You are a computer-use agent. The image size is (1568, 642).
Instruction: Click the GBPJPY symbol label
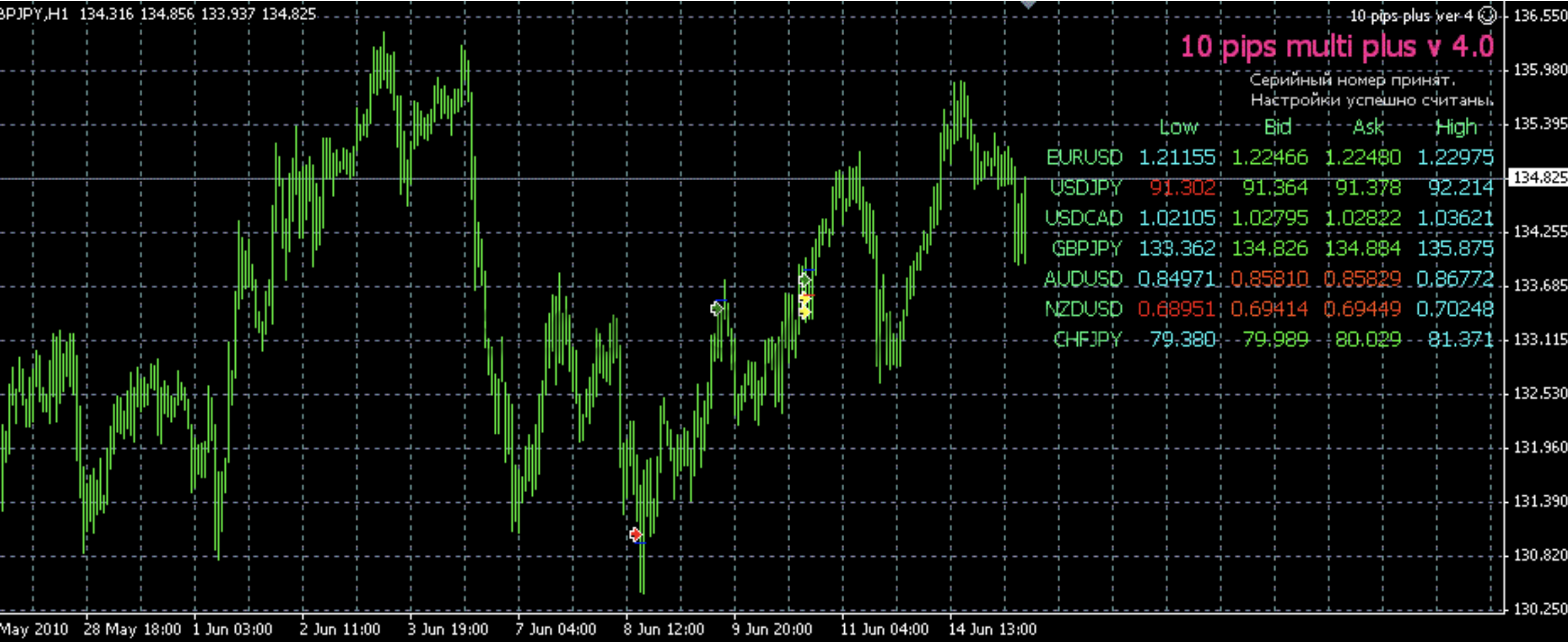pyautogui.click(x=1086, y=248)
